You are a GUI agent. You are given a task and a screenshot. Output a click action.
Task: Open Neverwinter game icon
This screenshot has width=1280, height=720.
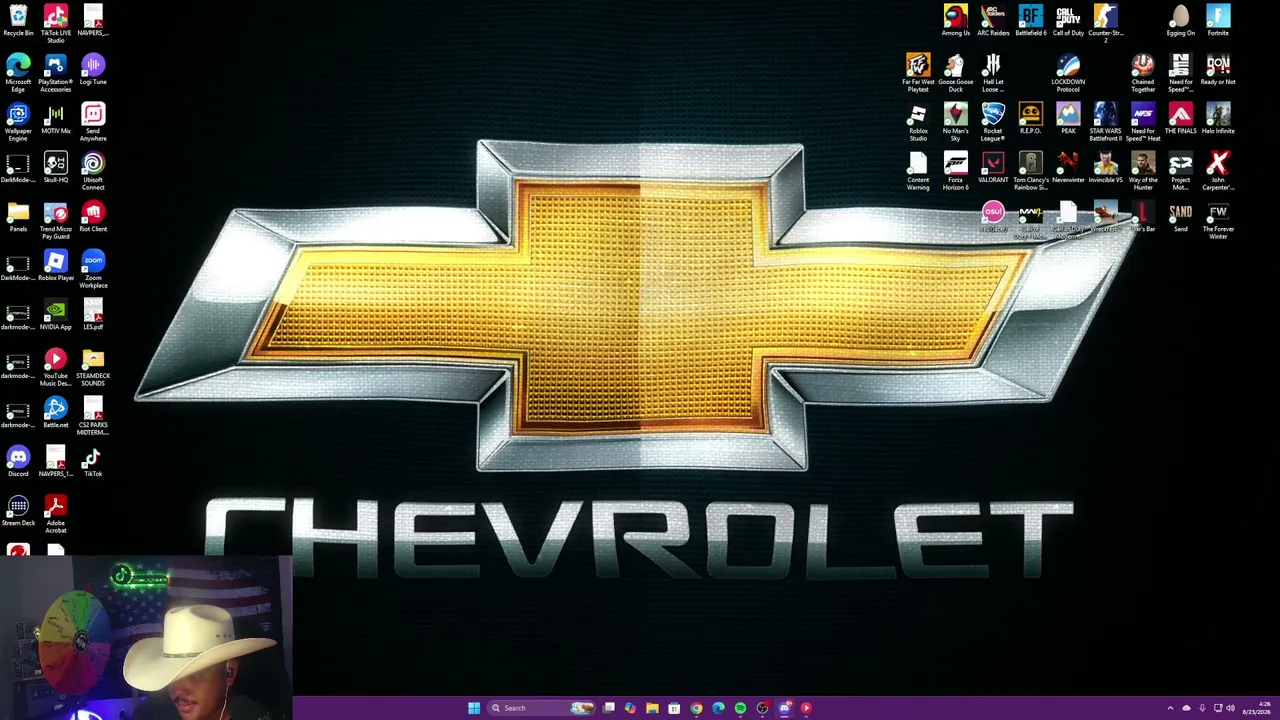coord(1068,167)
